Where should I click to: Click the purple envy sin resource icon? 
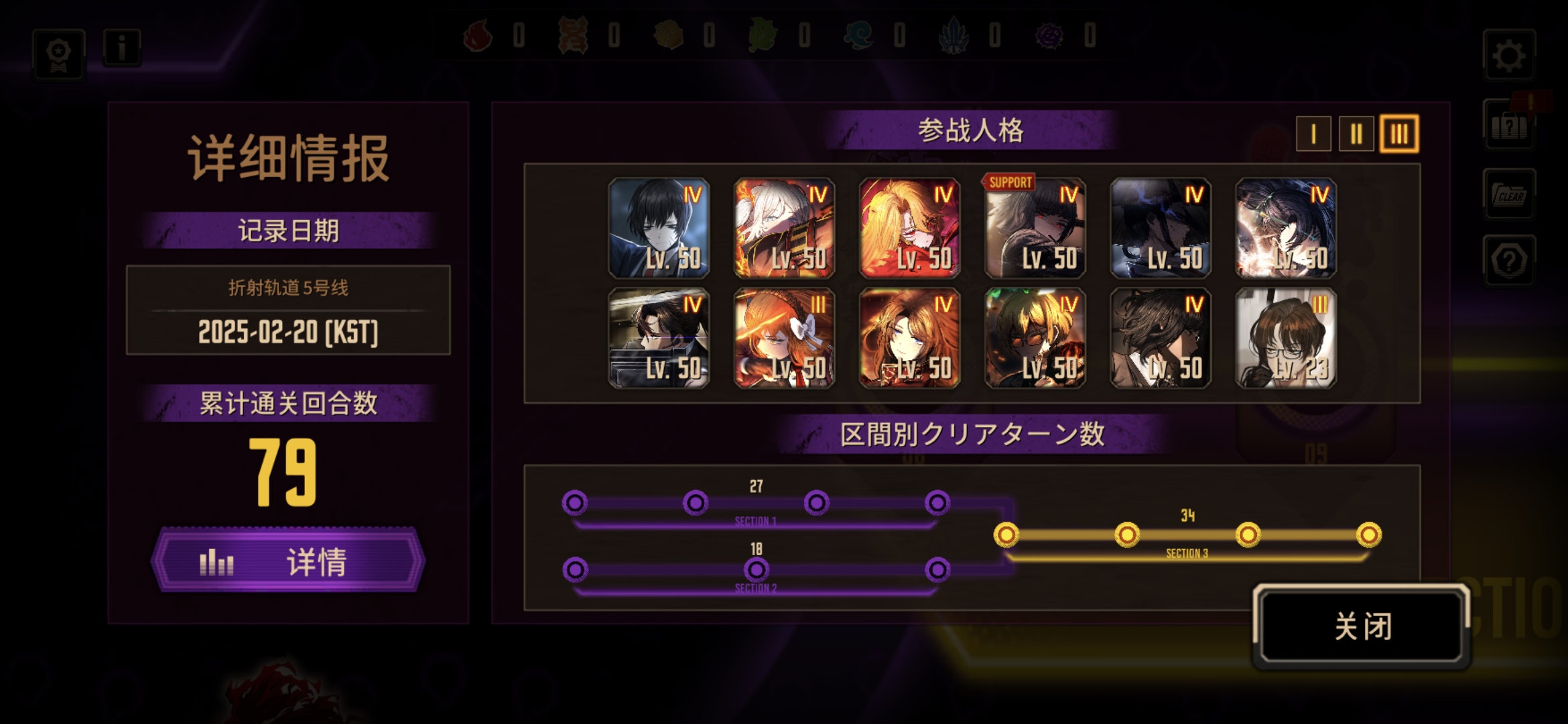[x=1049, y=35]
